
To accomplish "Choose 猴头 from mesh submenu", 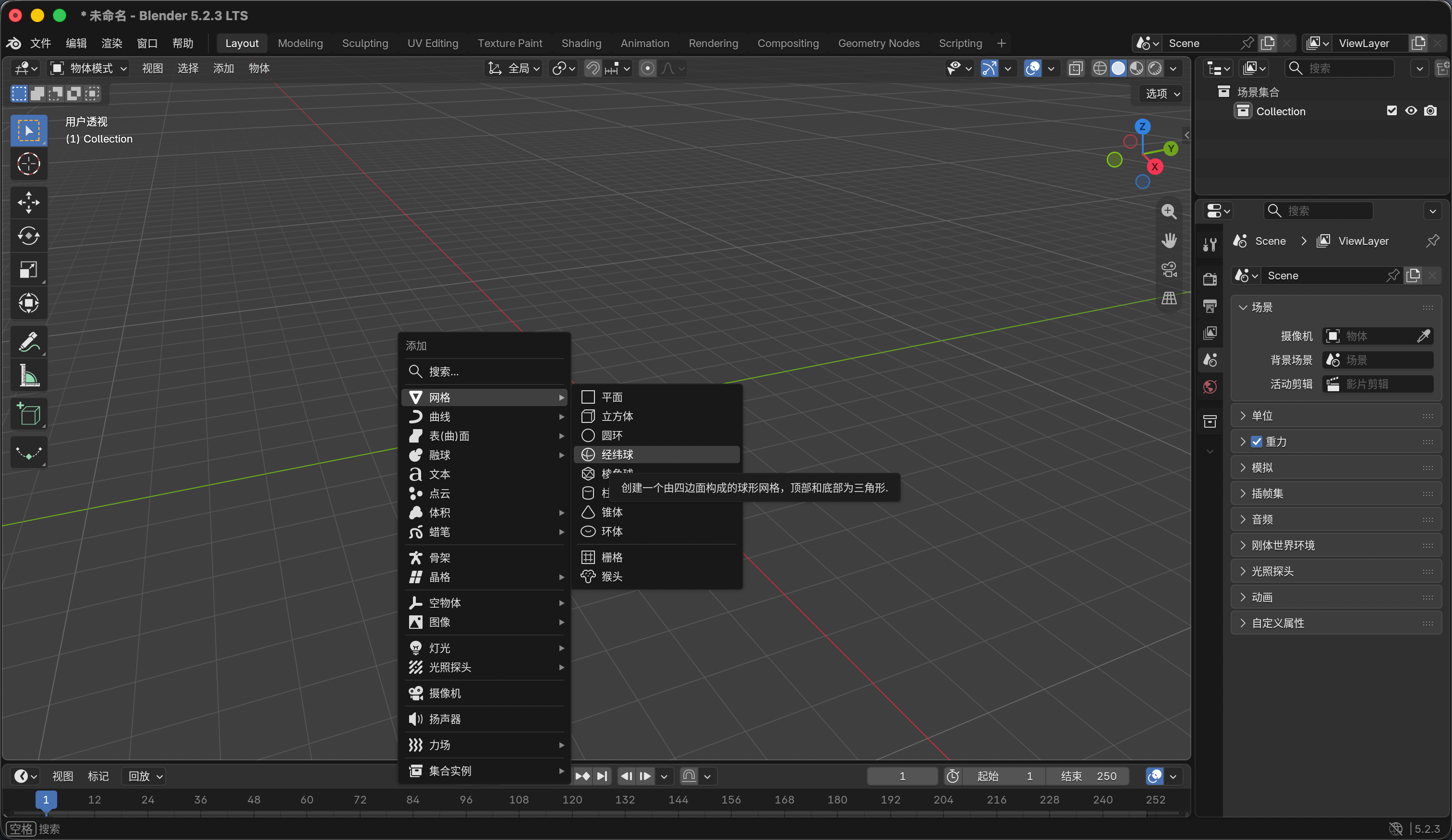I will 657,576.
